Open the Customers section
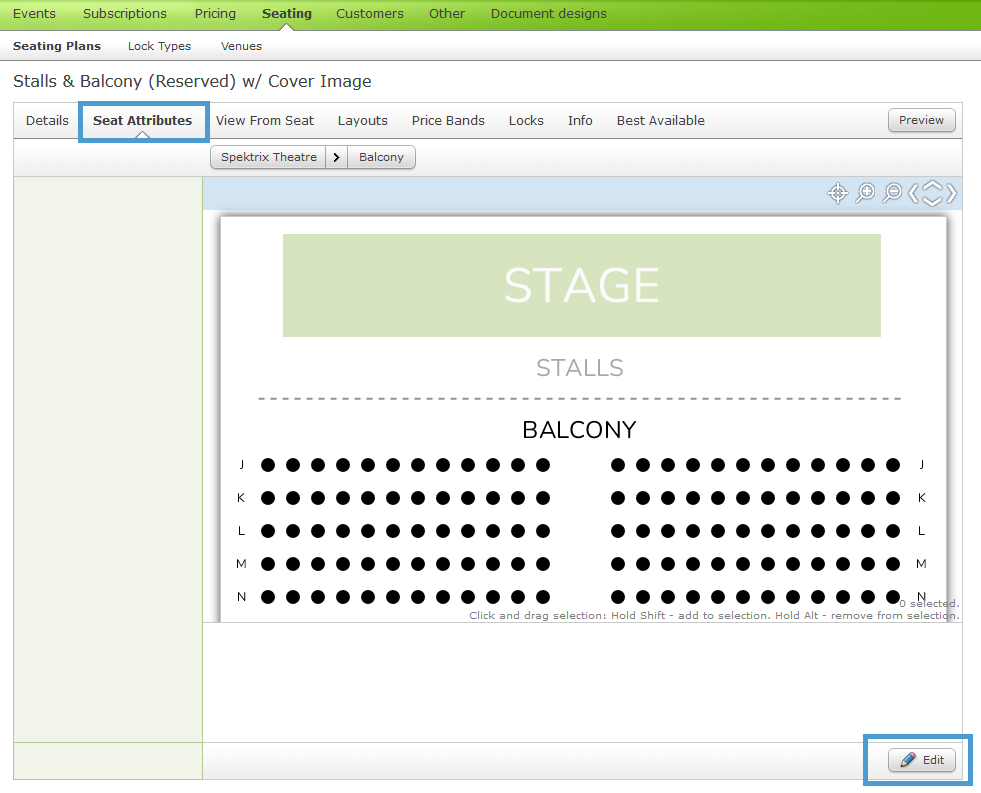 (370, 14)
